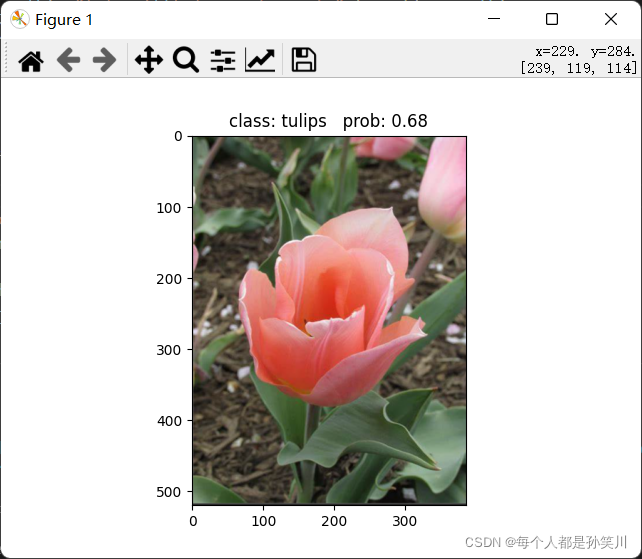
Task: Open Configure subplots sliders icon
Action: [x=223, y=61]
